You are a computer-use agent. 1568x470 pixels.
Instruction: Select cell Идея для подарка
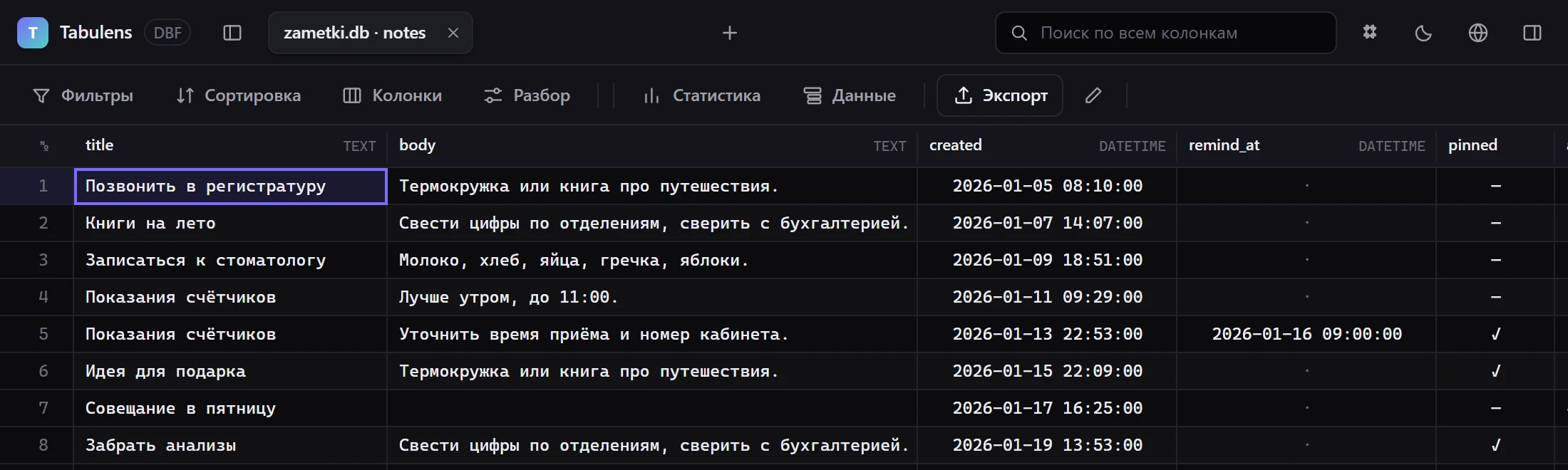pos(230,371)
